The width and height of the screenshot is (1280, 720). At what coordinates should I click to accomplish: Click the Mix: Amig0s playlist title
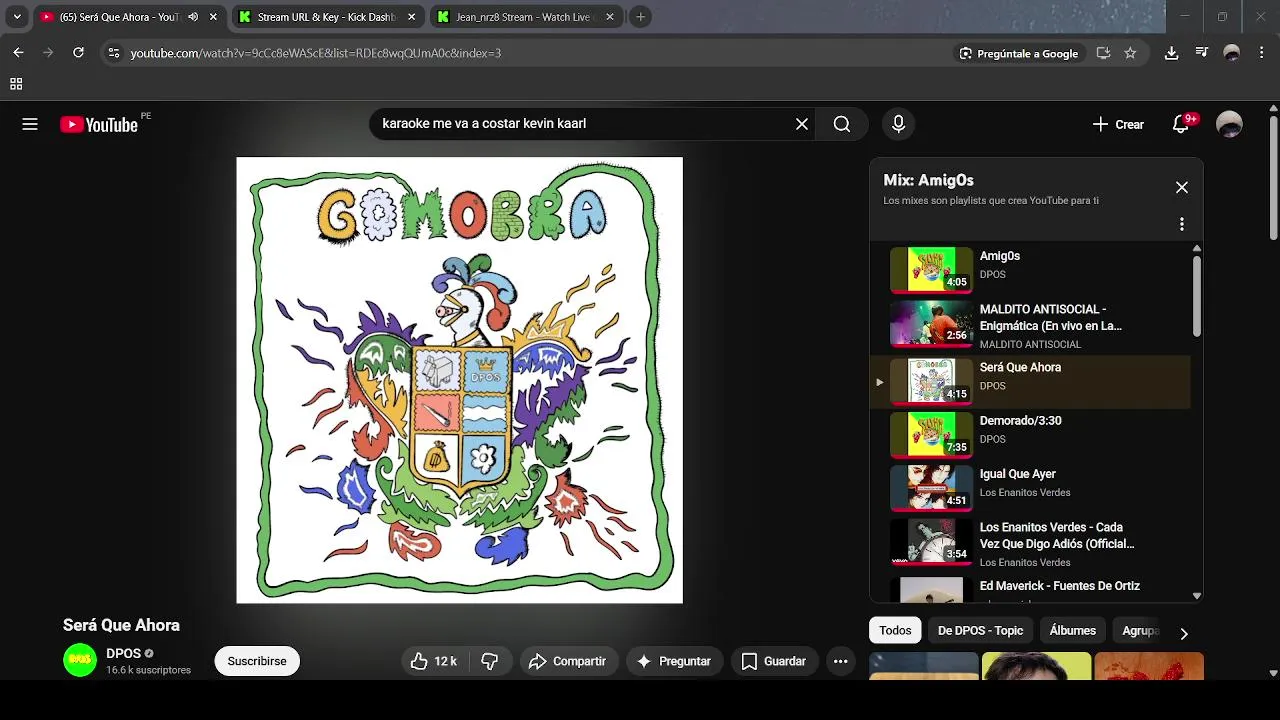(x=928, y=180)
